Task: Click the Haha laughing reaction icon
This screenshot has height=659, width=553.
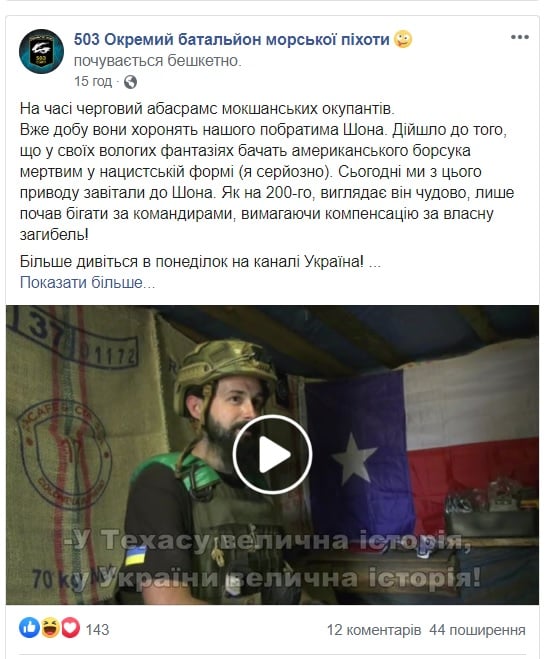Action: [50, 628]
